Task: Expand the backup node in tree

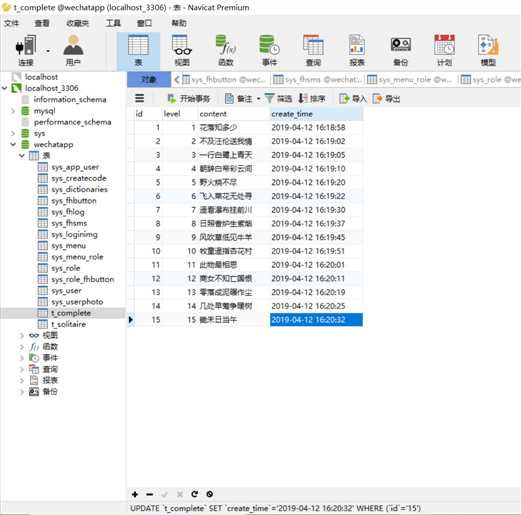Action: tap(22, 392)
